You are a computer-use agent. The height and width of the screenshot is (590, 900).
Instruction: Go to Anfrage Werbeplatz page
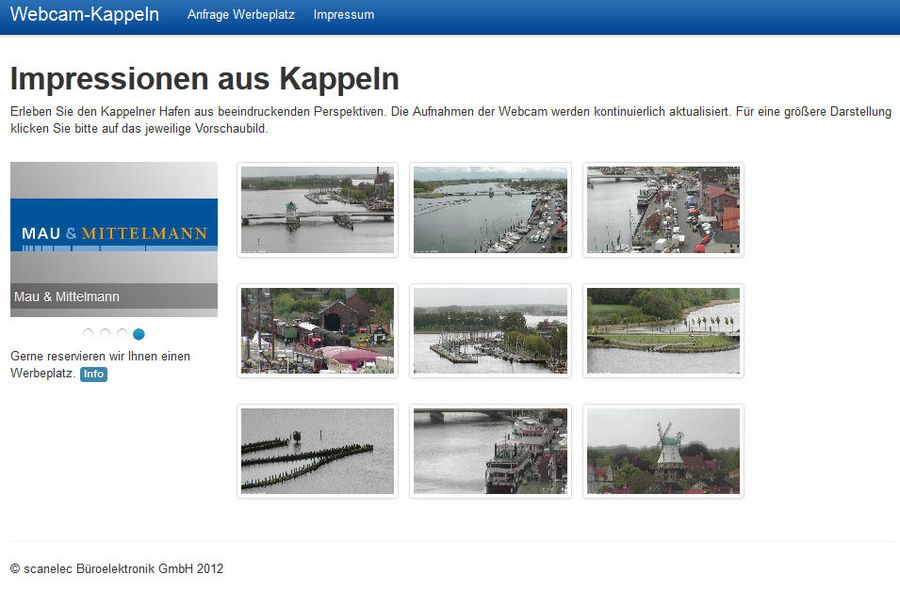click(241, 15)
